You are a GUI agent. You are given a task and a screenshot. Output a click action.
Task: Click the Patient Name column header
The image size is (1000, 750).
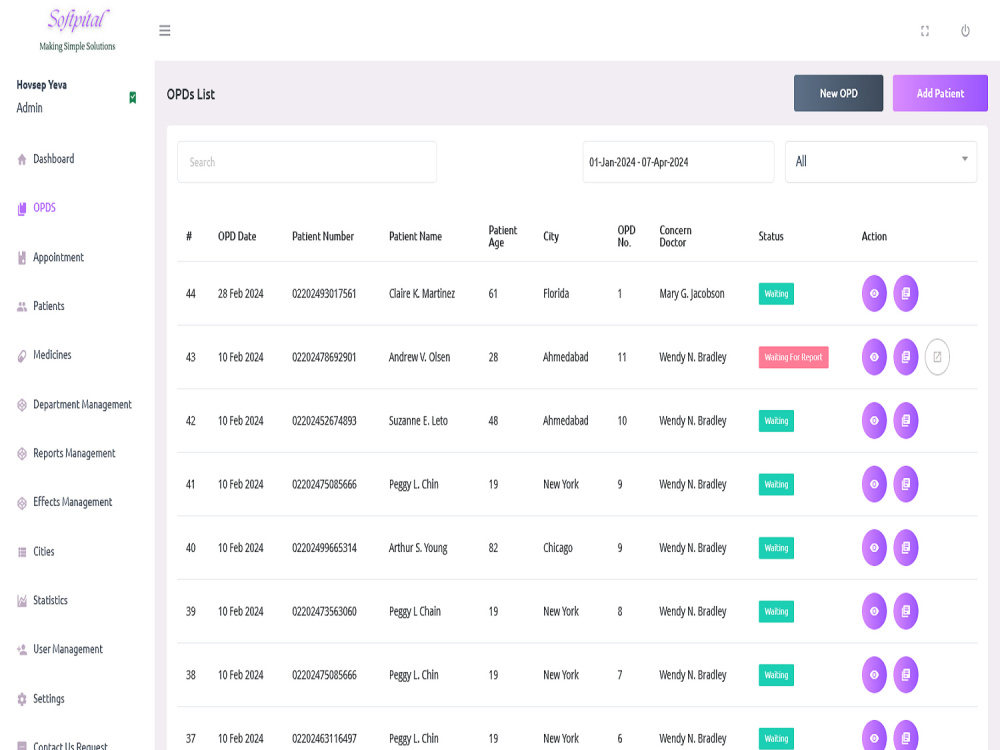coord(415,237)
